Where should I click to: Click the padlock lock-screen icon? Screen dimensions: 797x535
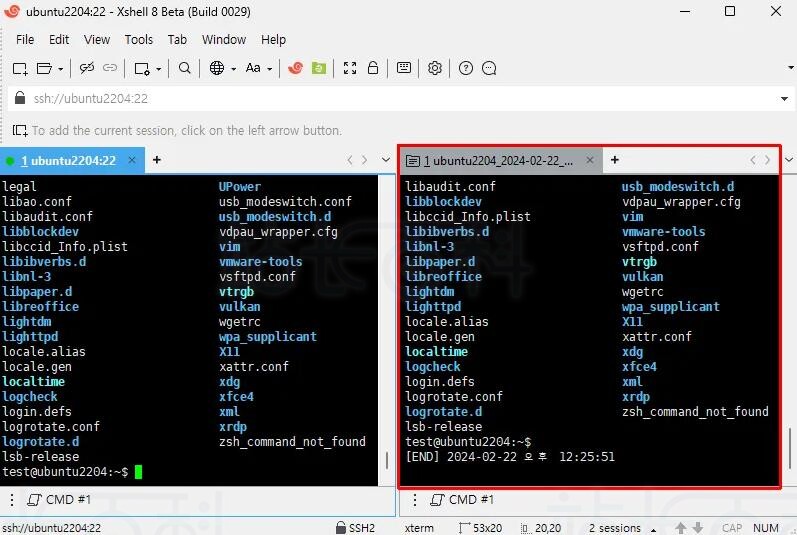point(373,68)
